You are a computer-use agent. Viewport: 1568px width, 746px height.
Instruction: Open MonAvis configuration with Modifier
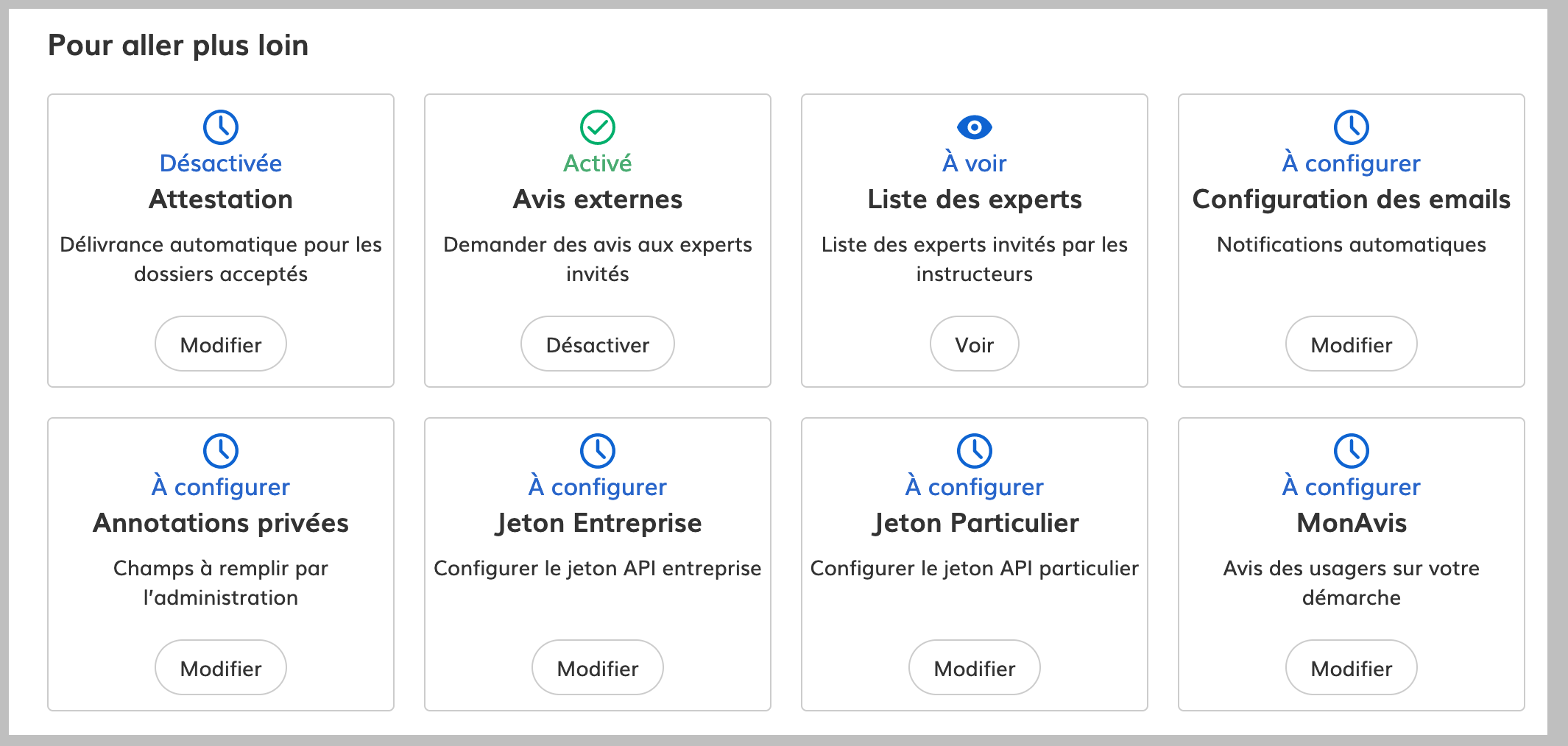[1351, 667]
